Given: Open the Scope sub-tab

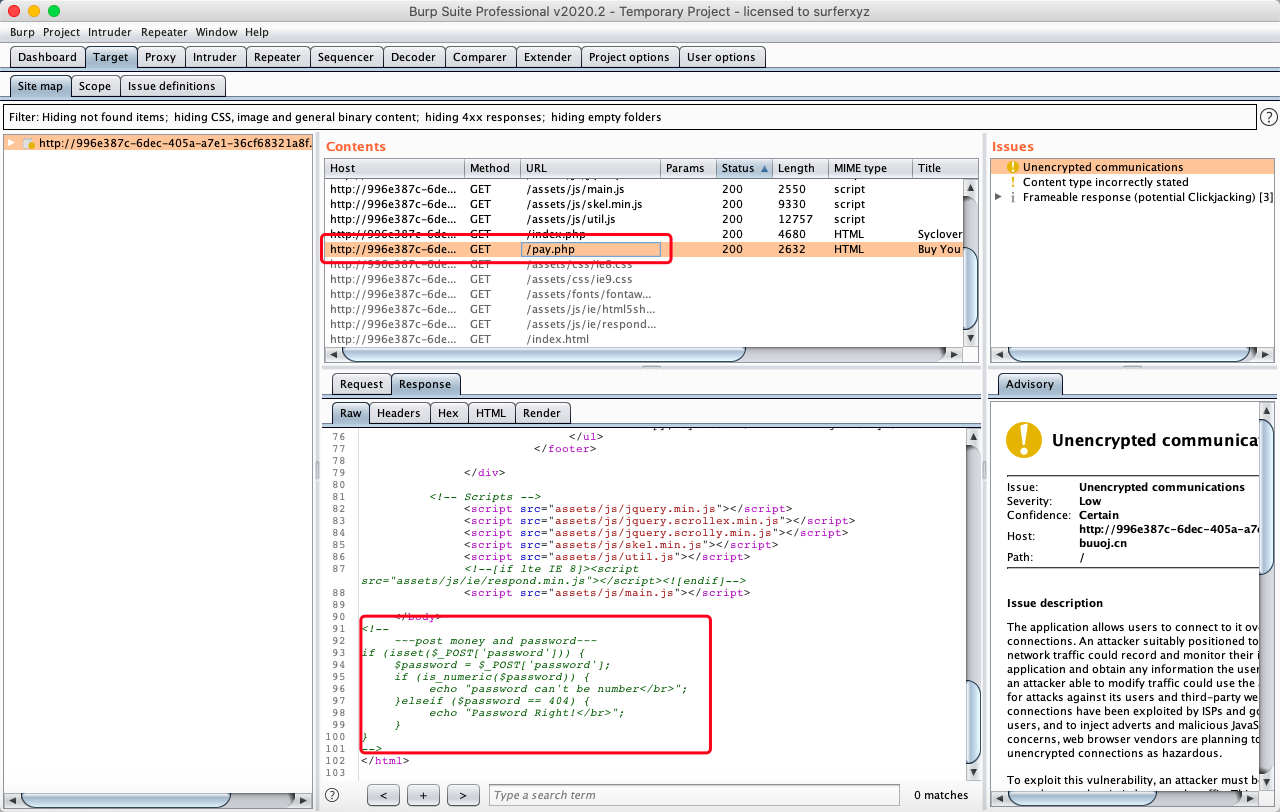Looking at the screenshot, I should [95, 86].
